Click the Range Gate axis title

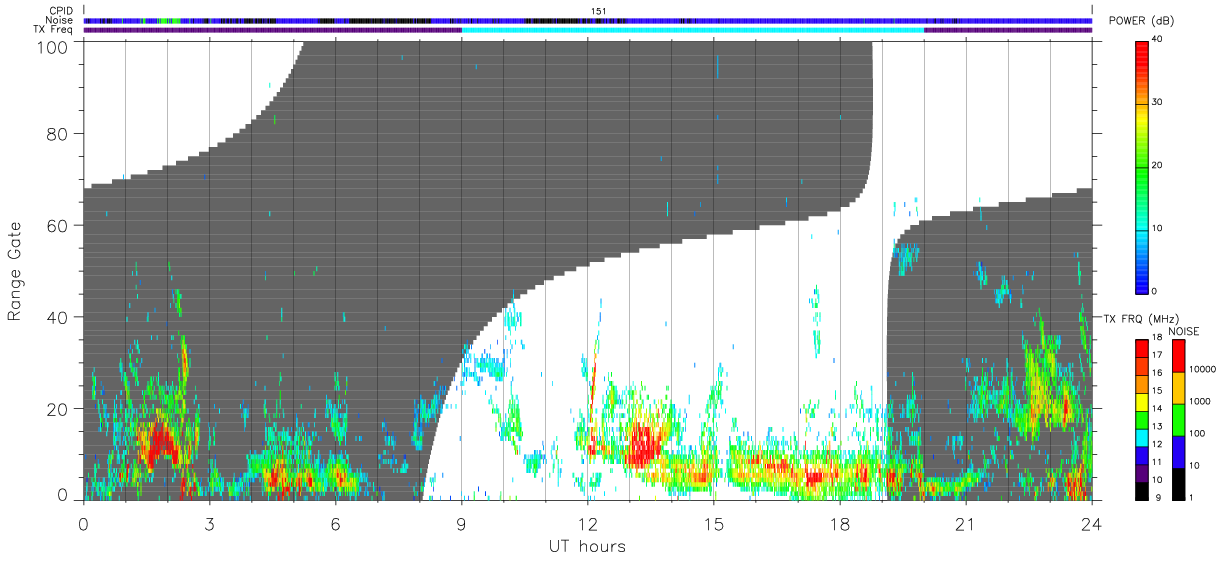(x=15, y=271)
